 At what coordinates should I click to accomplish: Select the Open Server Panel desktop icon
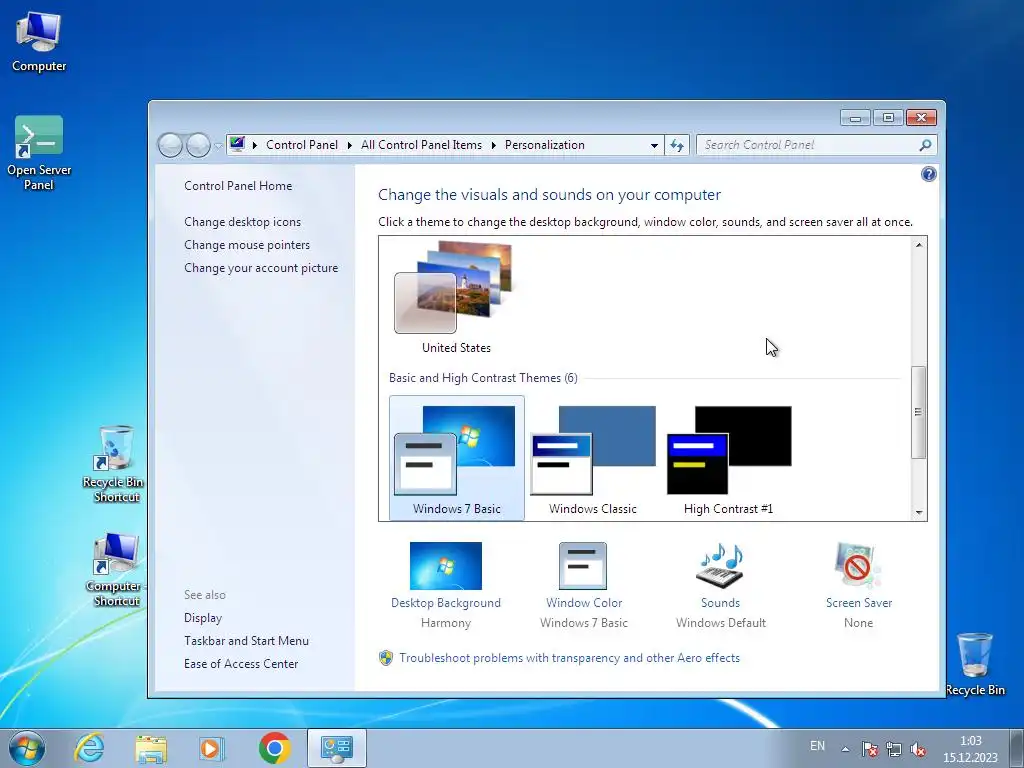[x=39, y=153]
